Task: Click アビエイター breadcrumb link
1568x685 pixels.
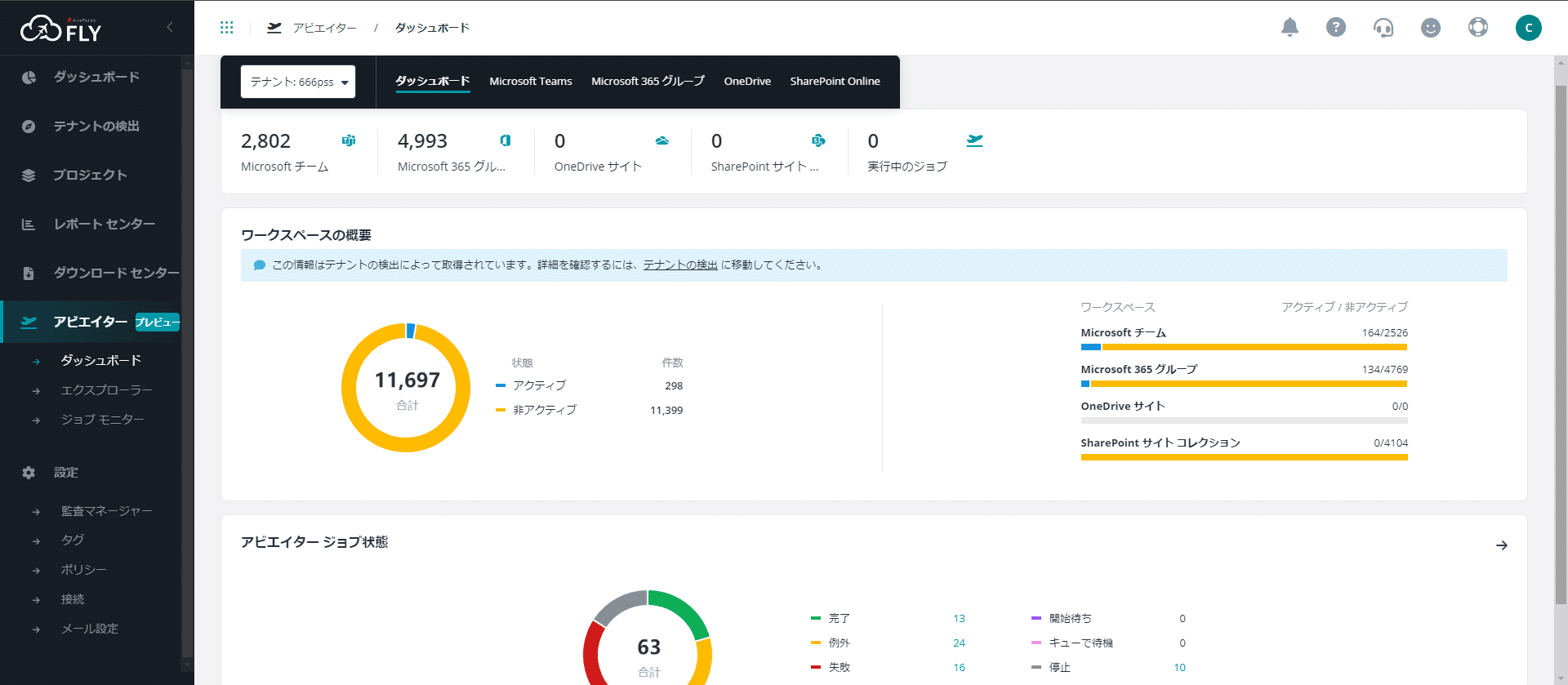Action: (325, 28)
